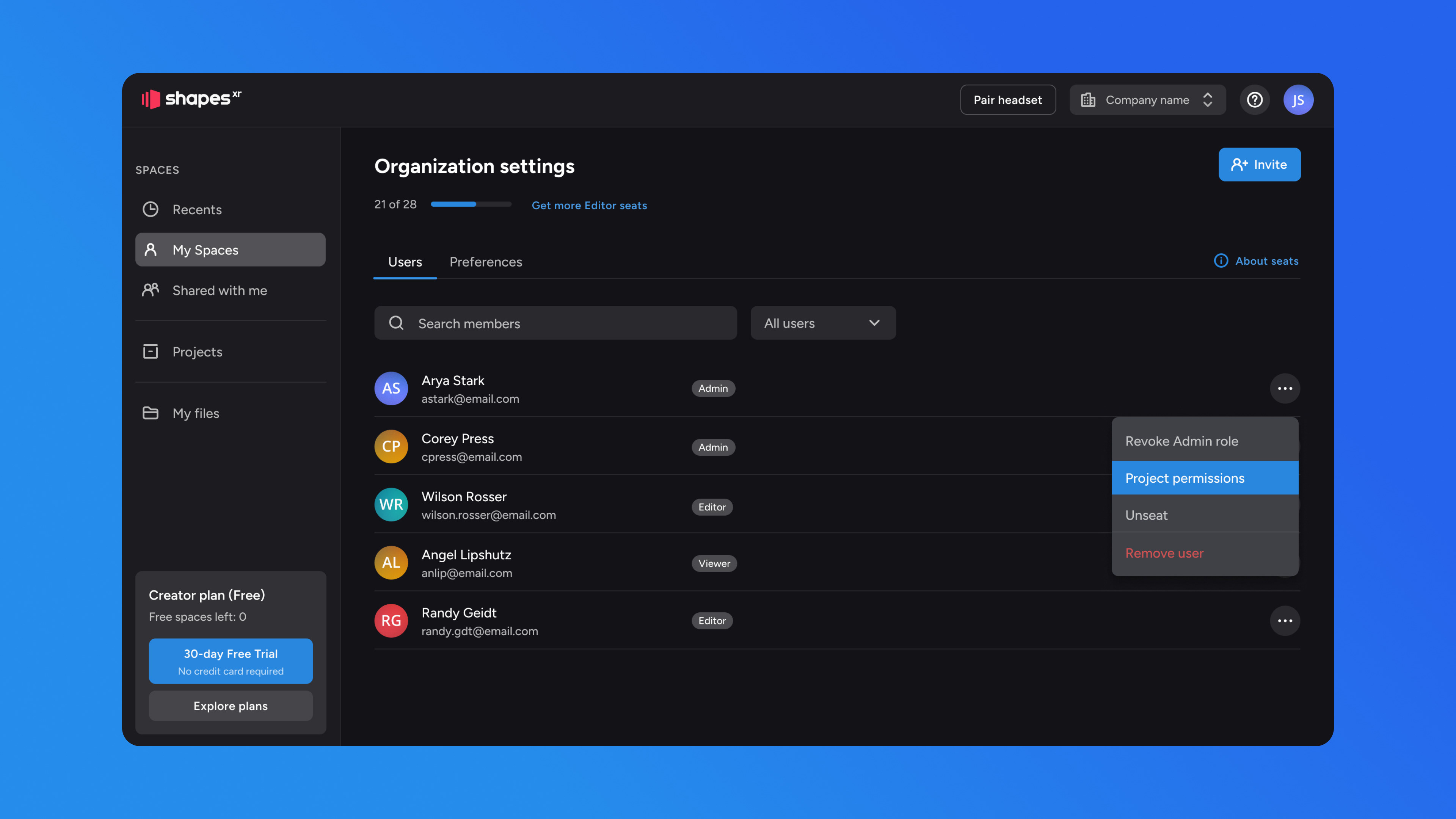This screenshot has width=1456, height=819.
Task: Click Corey Press's Admin role badge
Action: pyautogui.click(x=713, y=447)
